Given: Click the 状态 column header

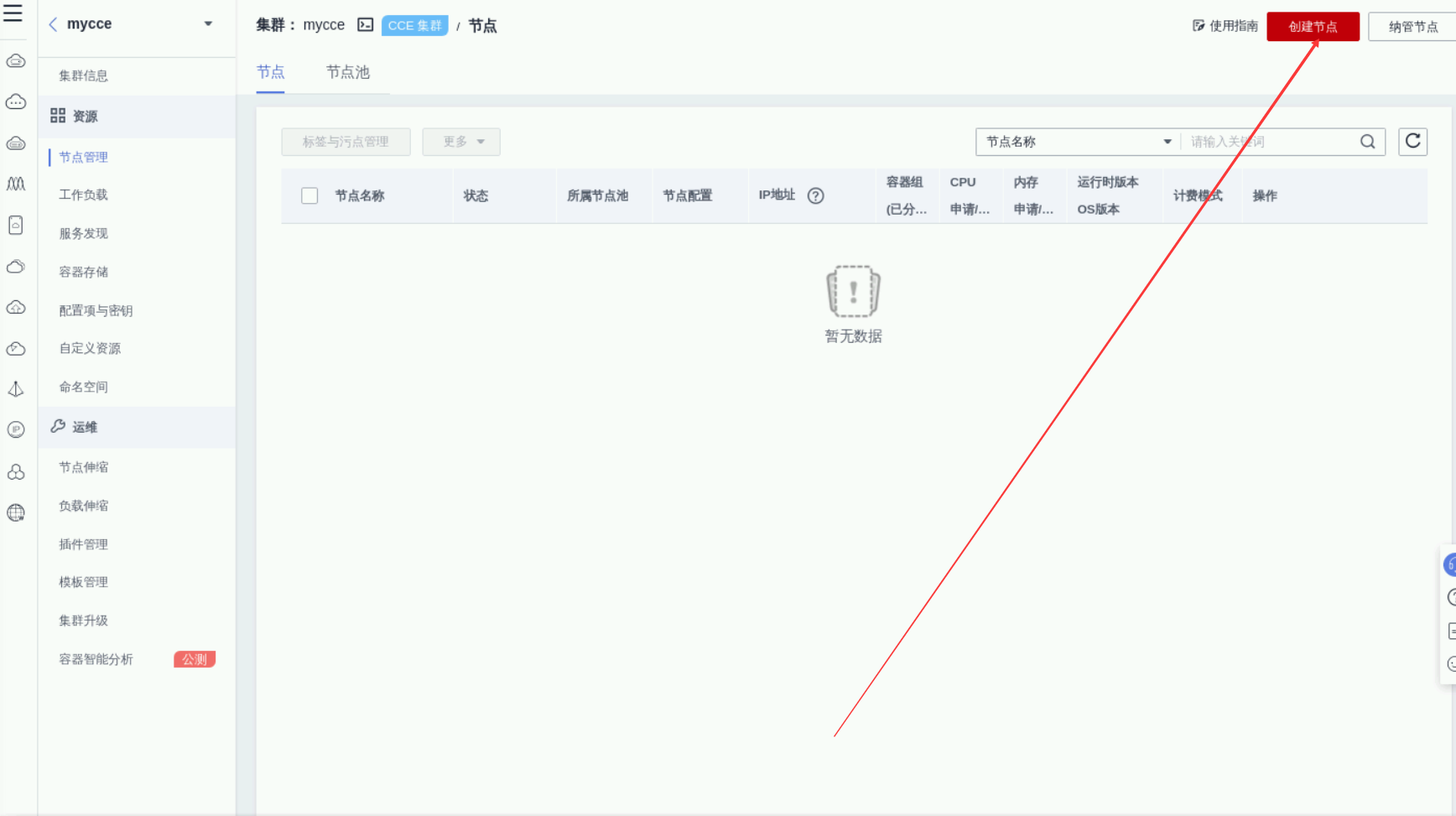Looking at the screenshot, I should tap(476, 195).
